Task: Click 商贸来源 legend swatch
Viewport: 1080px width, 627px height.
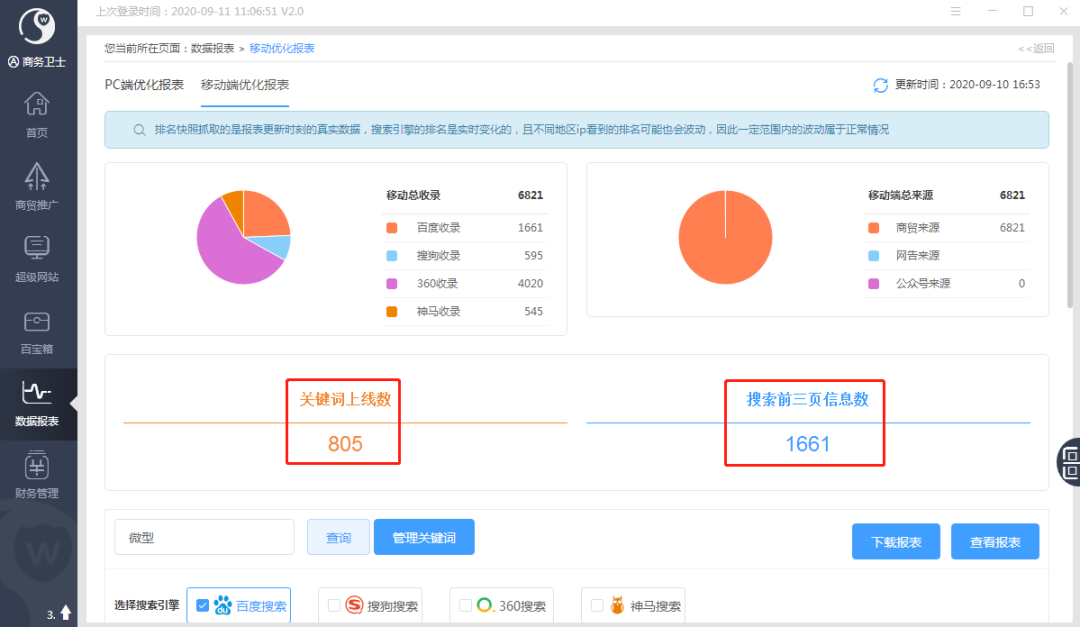Action: [873, 228]
